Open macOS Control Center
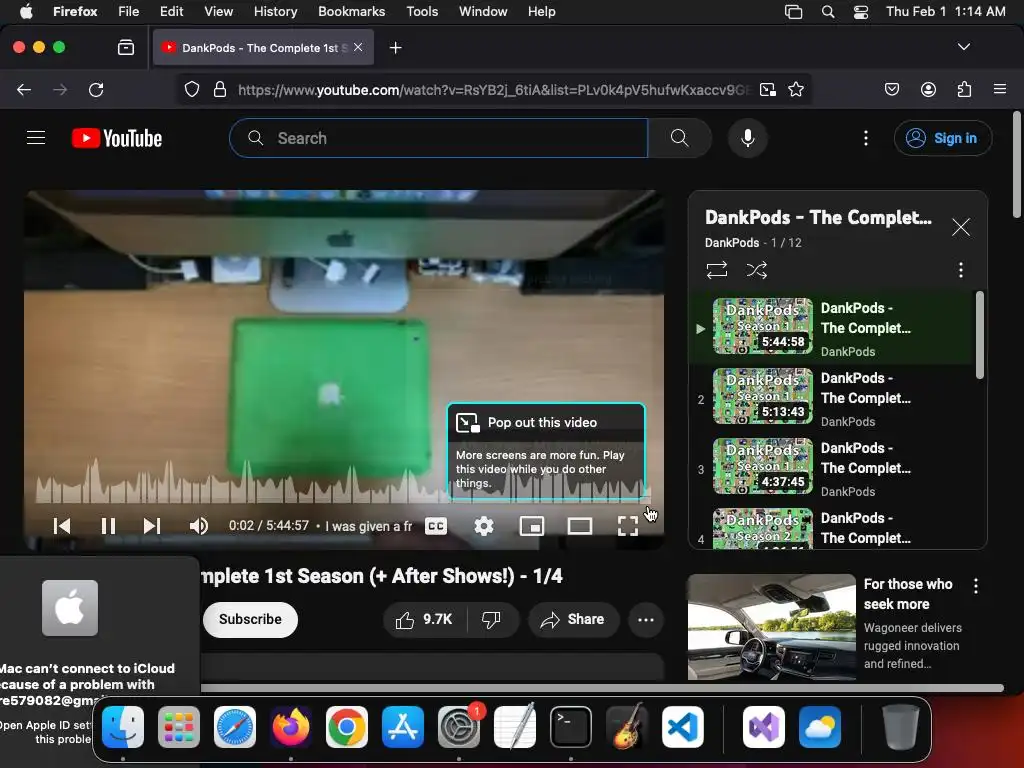The image size is (1024, 768). 861,12
